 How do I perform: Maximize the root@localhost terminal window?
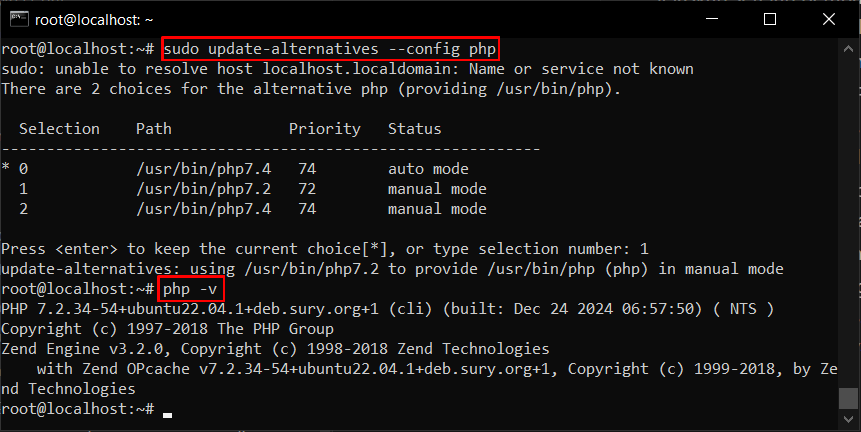(770, 19)
